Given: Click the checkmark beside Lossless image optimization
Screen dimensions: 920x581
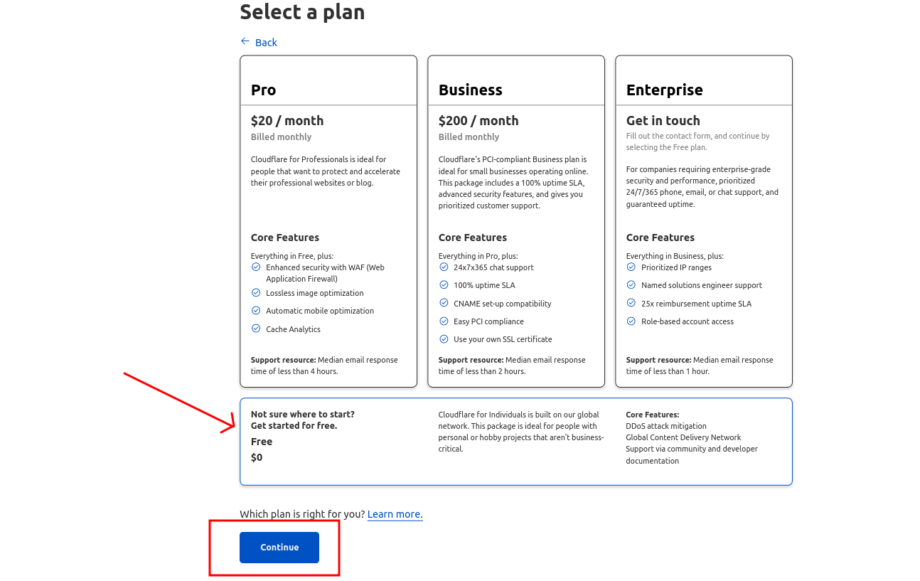Looking at the screenshot, I should [x=256, y=292].
